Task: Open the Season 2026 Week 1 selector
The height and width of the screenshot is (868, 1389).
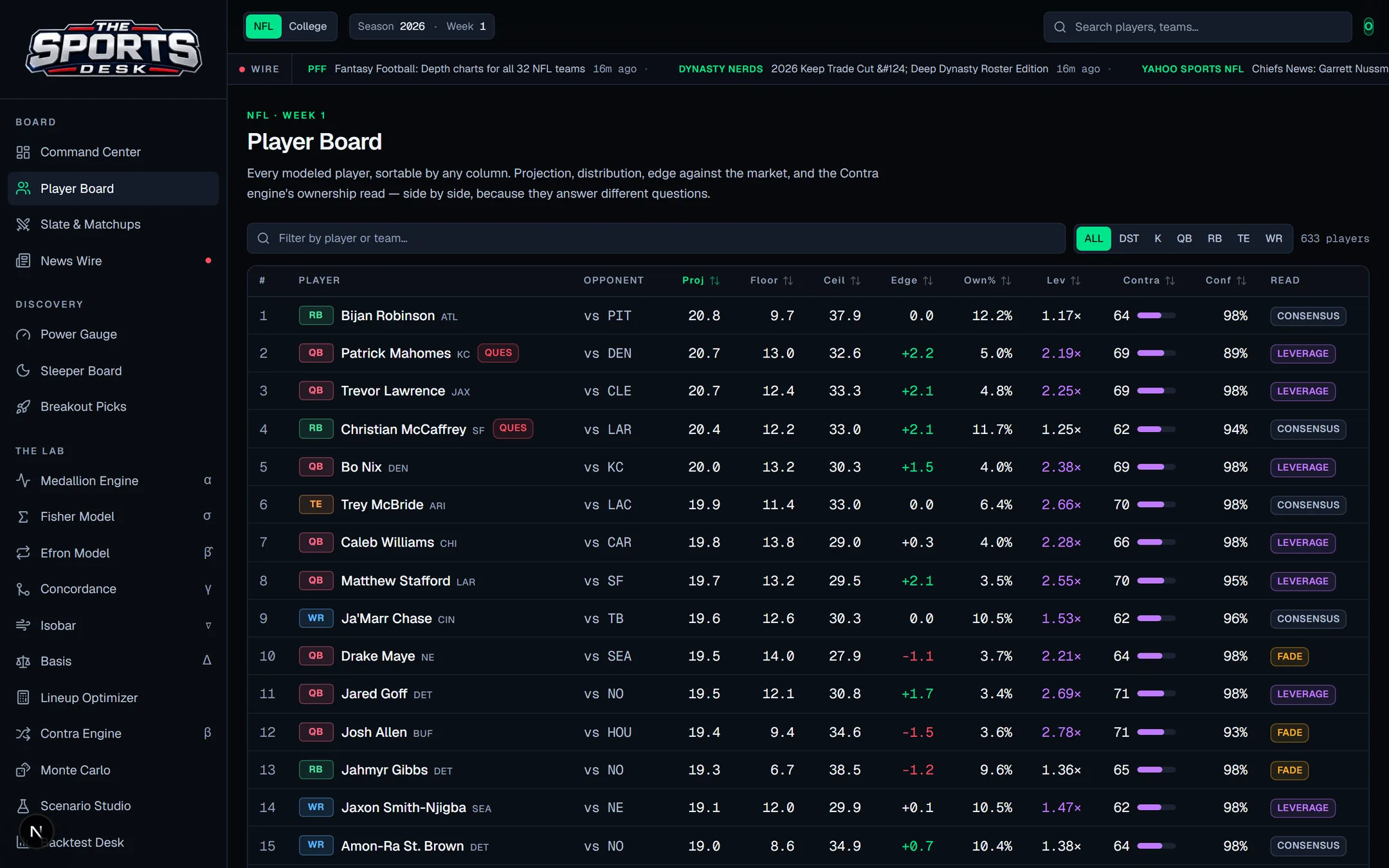Action: (x=422, y=26)
